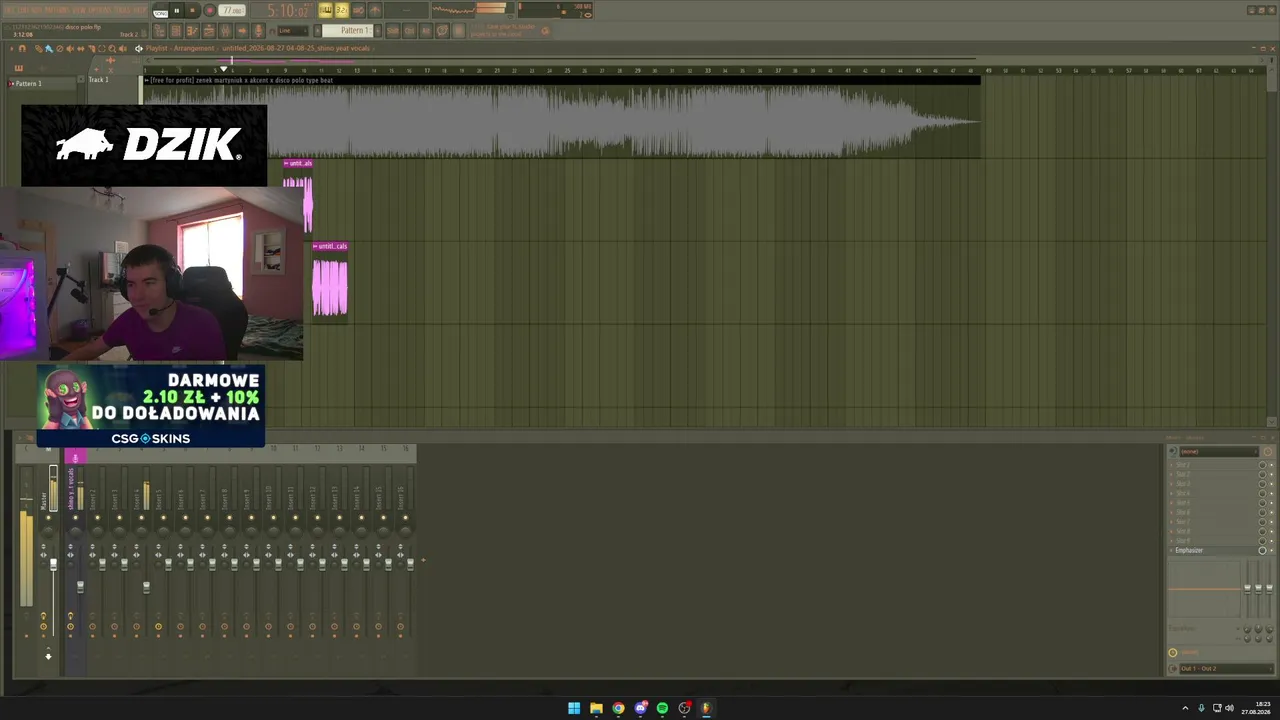Click the Master track pan knob
Viewport: 1280px width, 720px height.
click(x=47, y=534)
